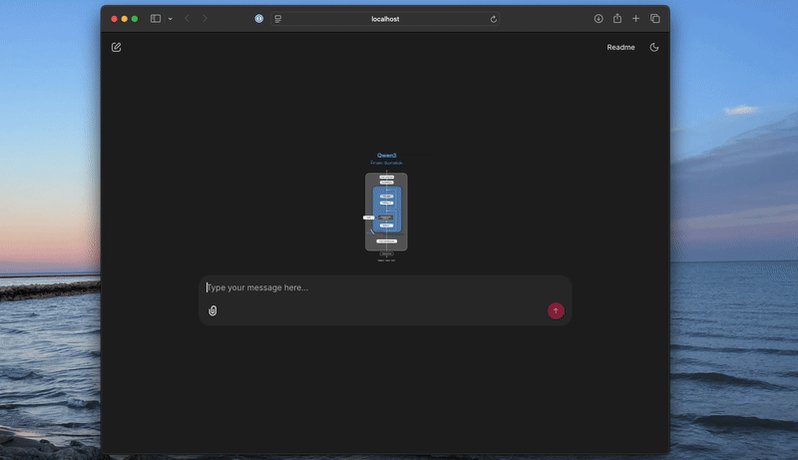Reload the localhost page
This screenshot has height=460, width=798.
point(493,19)
